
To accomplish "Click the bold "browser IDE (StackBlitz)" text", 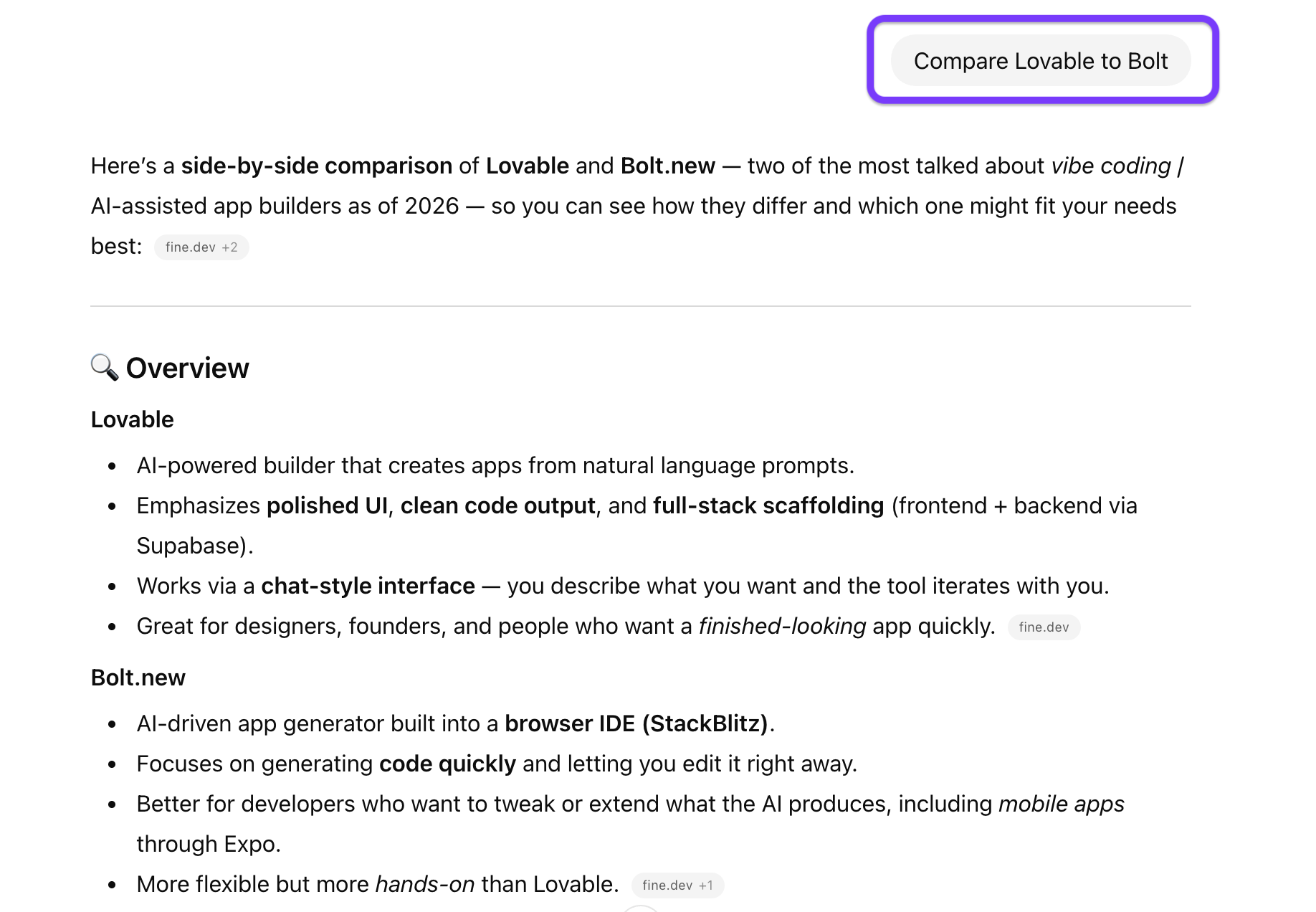I will (x=636, y=723).
